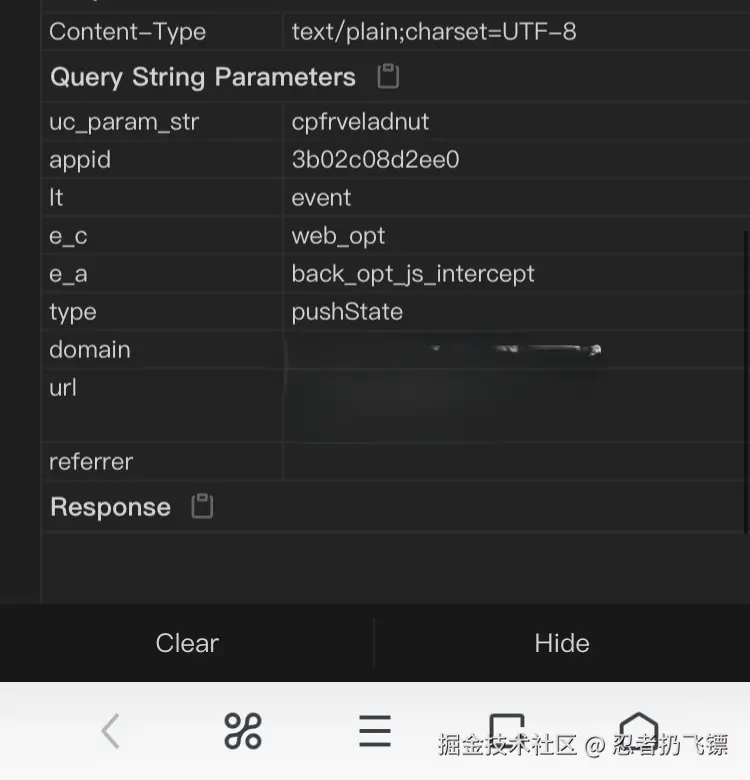
Task: Tap the browser back arrow
Action: pyautogui.click(x=110, y=732)
